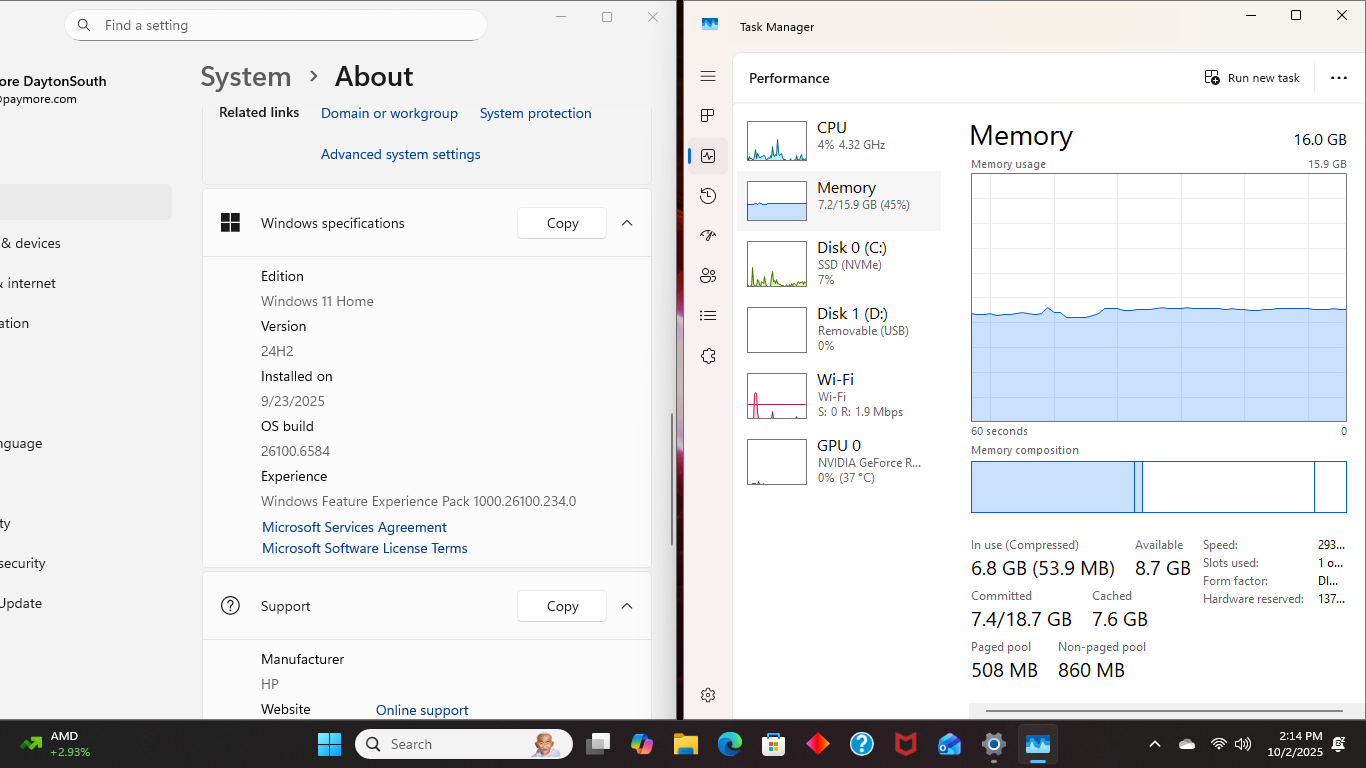Open the Processes page in Task Manager
Screen dimensions: 1366x768
[x=708, y=116]
